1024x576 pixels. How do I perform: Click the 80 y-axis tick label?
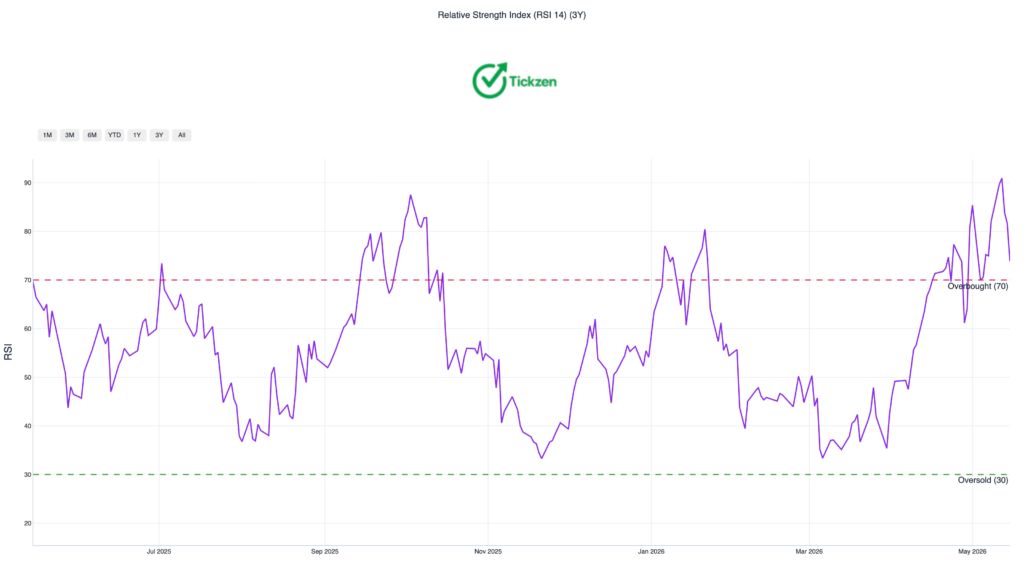(x=27, y=232)
